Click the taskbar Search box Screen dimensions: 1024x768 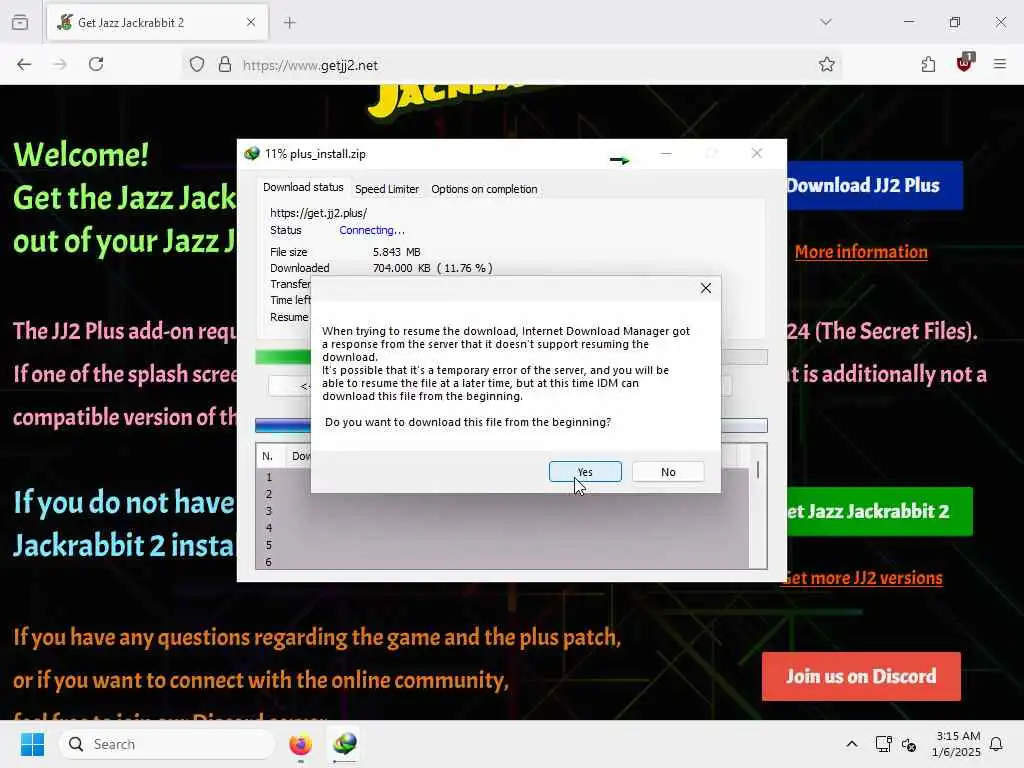pos(167,744)
